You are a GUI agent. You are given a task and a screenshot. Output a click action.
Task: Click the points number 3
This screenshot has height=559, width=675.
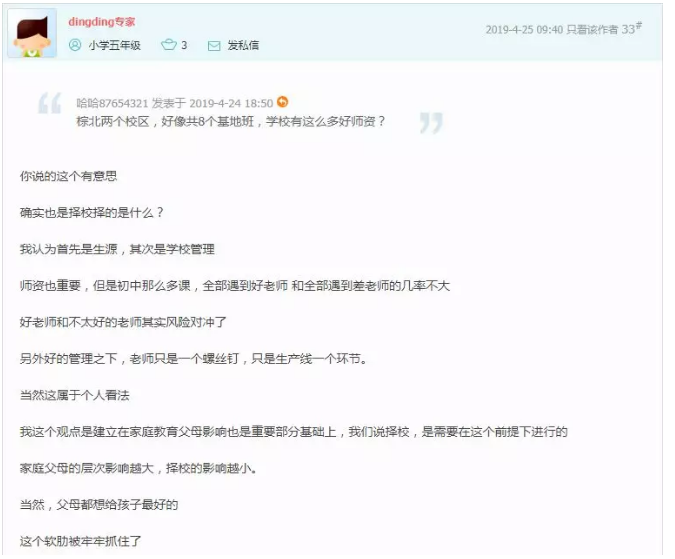[x=184, y=45]
